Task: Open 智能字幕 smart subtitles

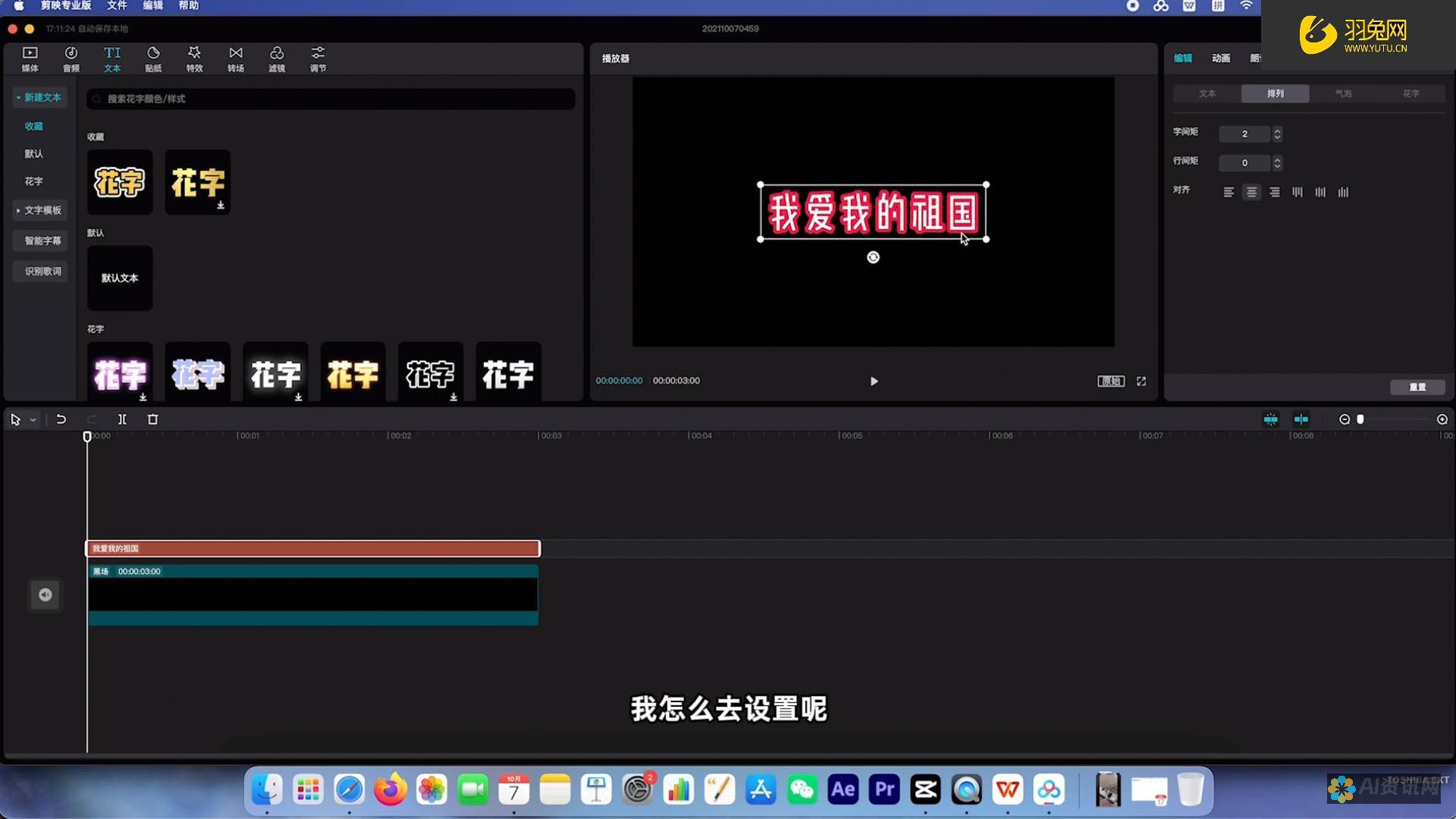Action: (x=39, y=241)
